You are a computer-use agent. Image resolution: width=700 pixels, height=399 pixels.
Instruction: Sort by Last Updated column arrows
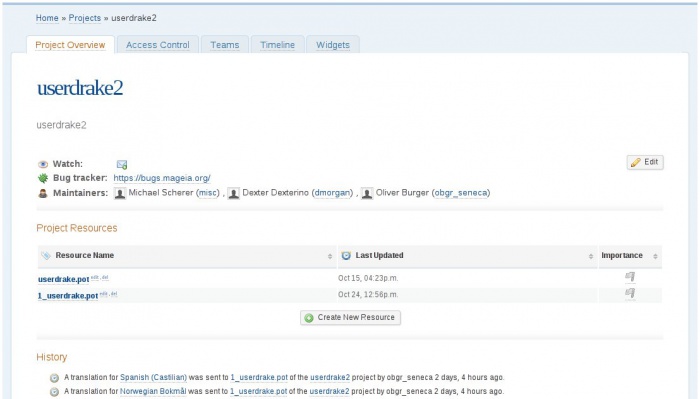[591, 256]
